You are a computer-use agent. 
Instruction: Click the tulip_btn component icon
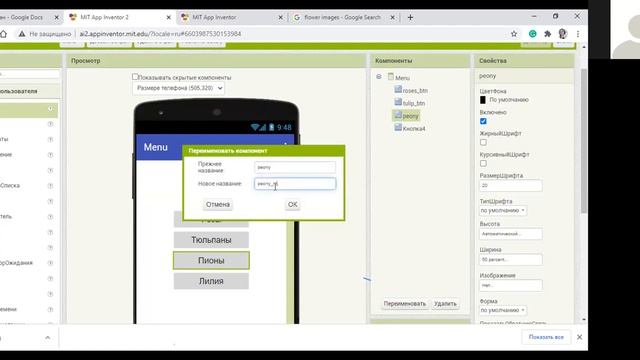[x=398, y=102]
